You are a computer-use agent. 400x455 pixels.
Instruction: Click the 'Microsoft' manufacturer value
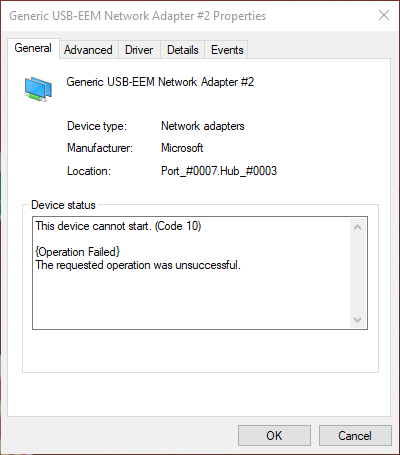pos(182,148)
